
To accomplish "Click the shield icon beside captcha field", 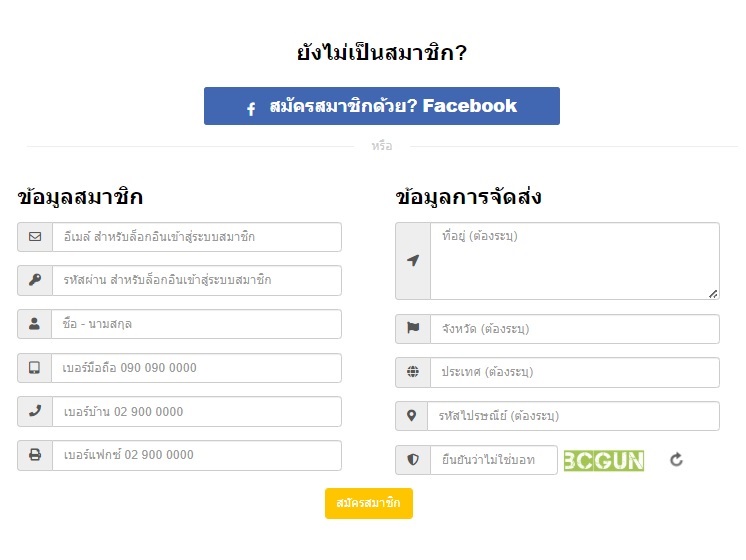I will (x=413, y=460).
